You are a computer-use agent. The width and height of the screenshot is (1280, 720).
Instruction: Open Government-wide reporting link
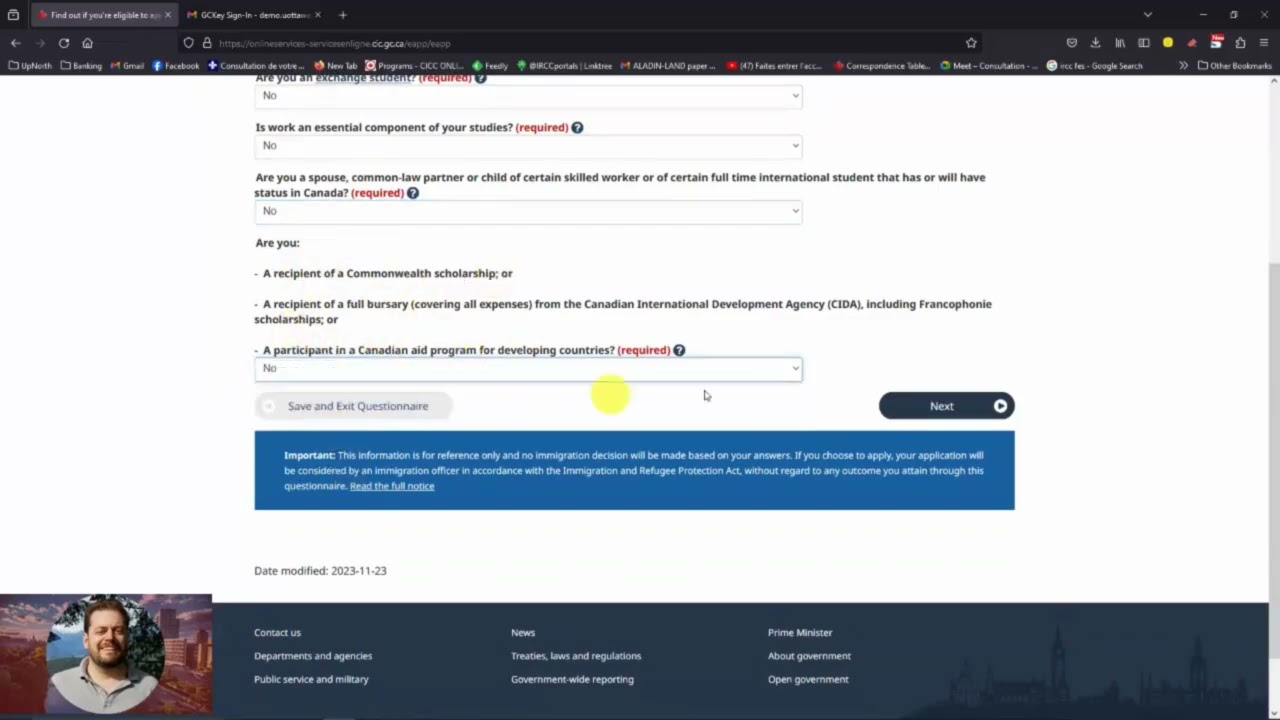(x=572, y=680)
